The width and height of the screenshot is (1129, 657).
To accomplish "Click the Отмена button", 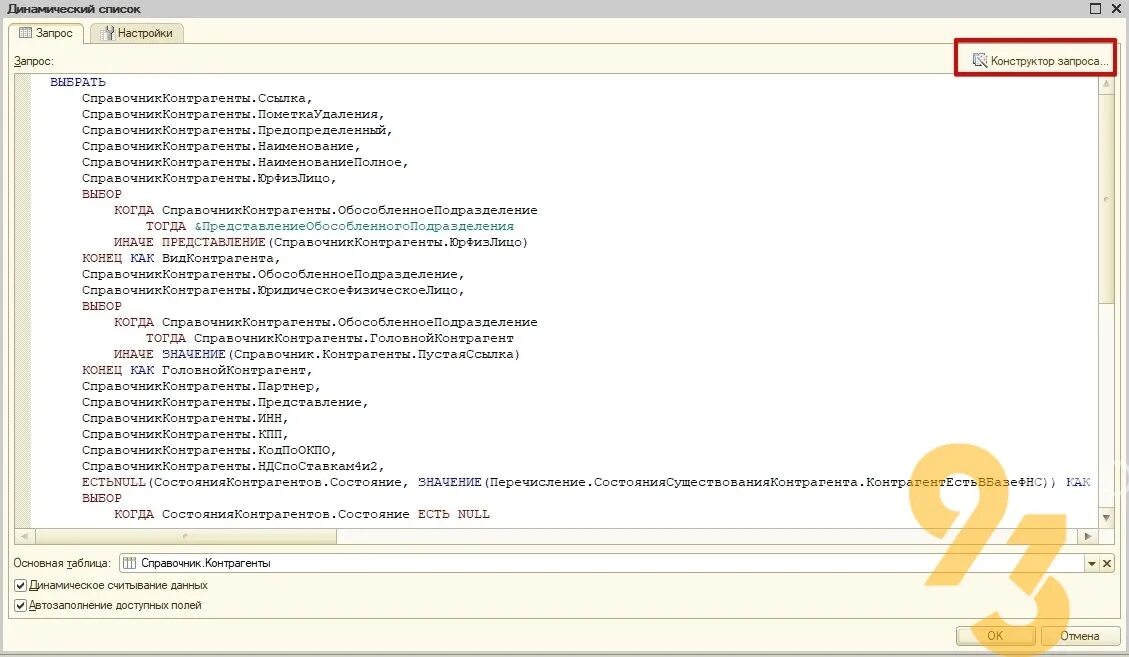I will tap(1079, 635).
